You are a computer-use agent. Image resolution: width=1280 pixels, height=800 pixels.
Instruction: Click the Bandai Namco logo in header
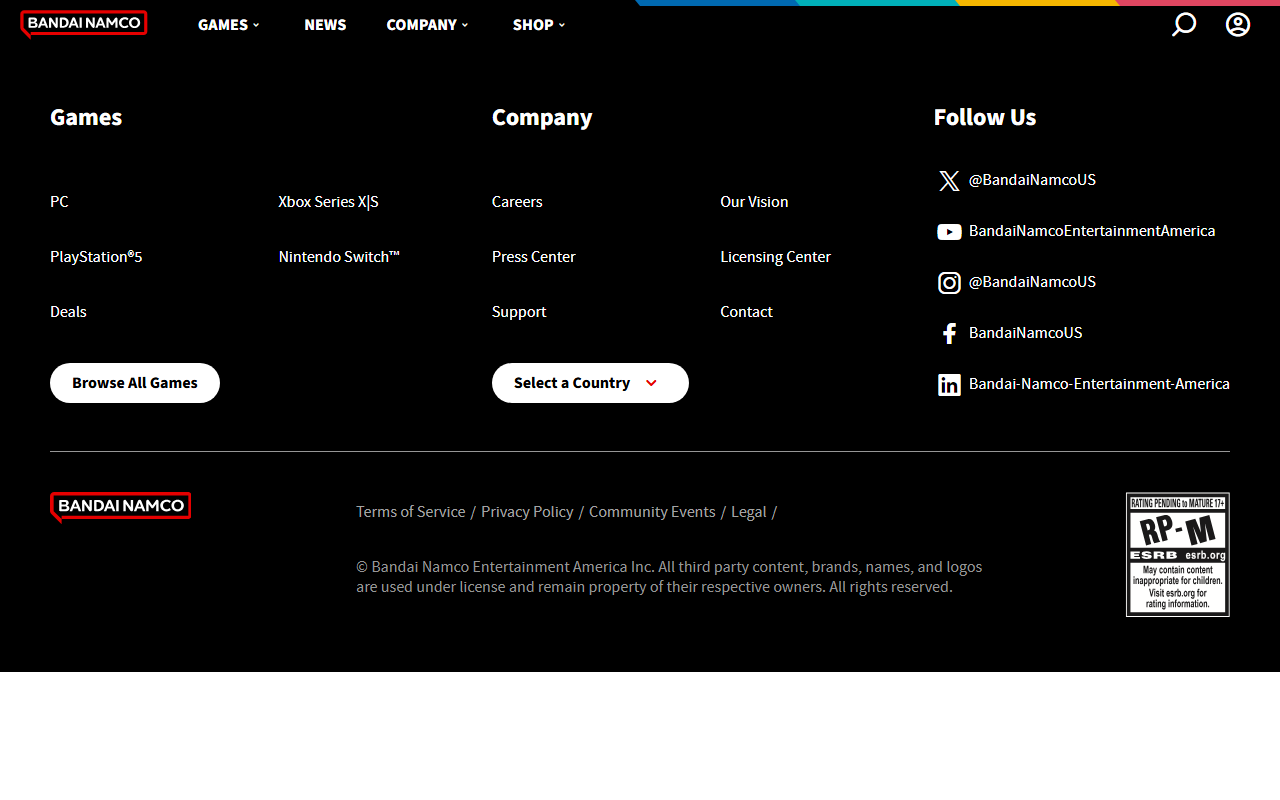(84, 24)
